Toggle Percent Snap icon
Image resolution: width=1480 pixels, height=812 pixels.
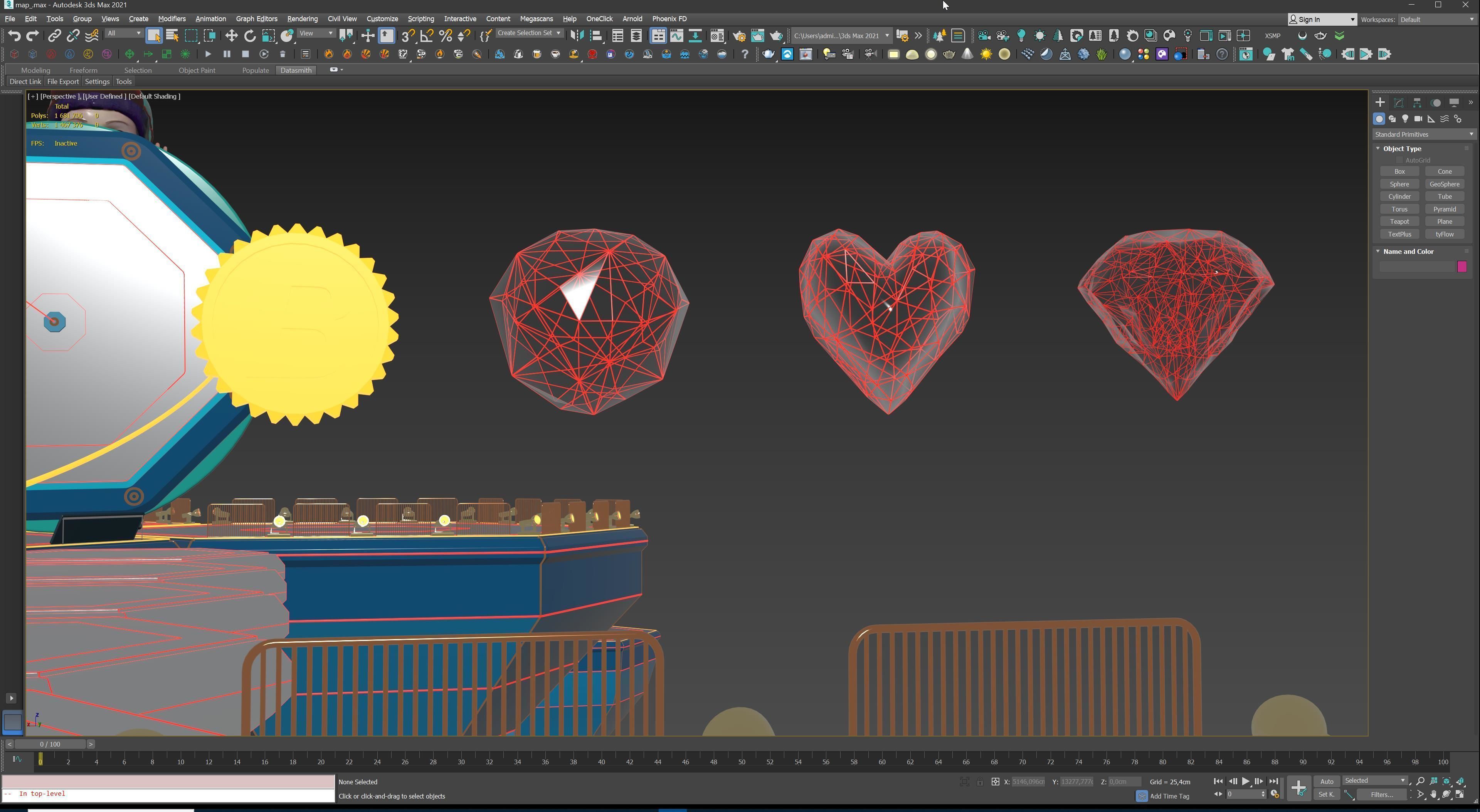[x=445, y=35]
